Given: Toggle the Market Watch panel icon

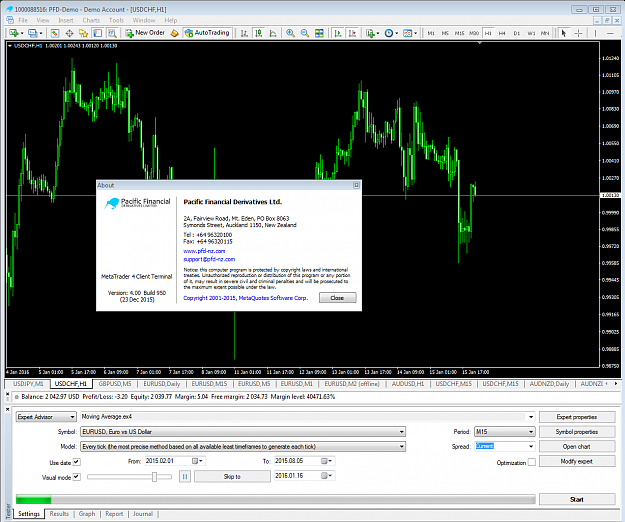Looking at the screenshot, I should 55,33.
